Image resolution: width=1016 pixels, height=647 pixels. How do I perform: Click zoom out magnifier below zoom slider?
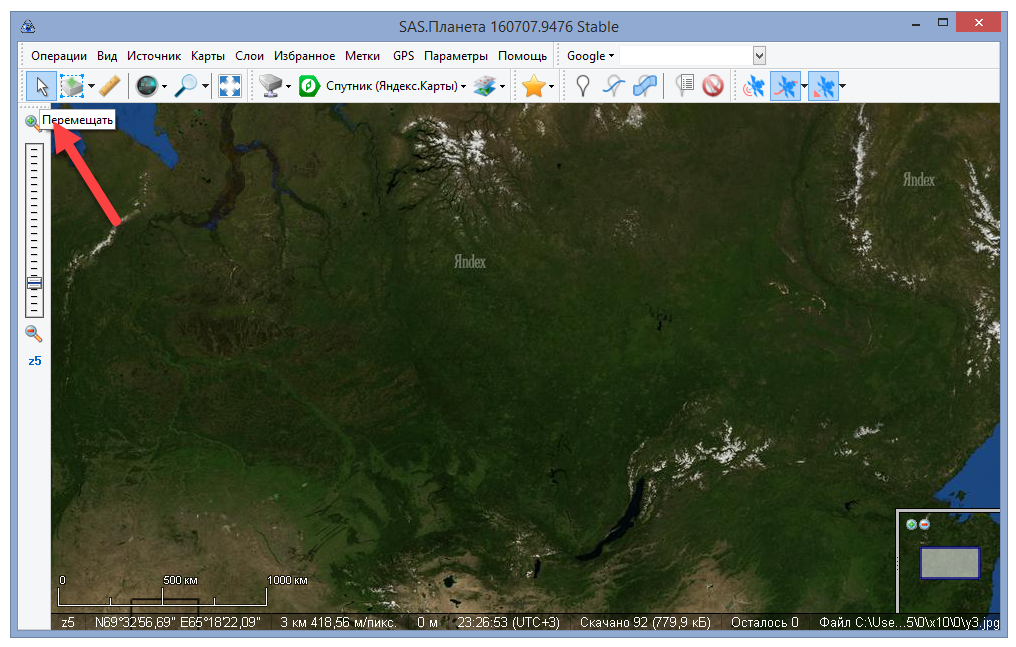[33, 334]
